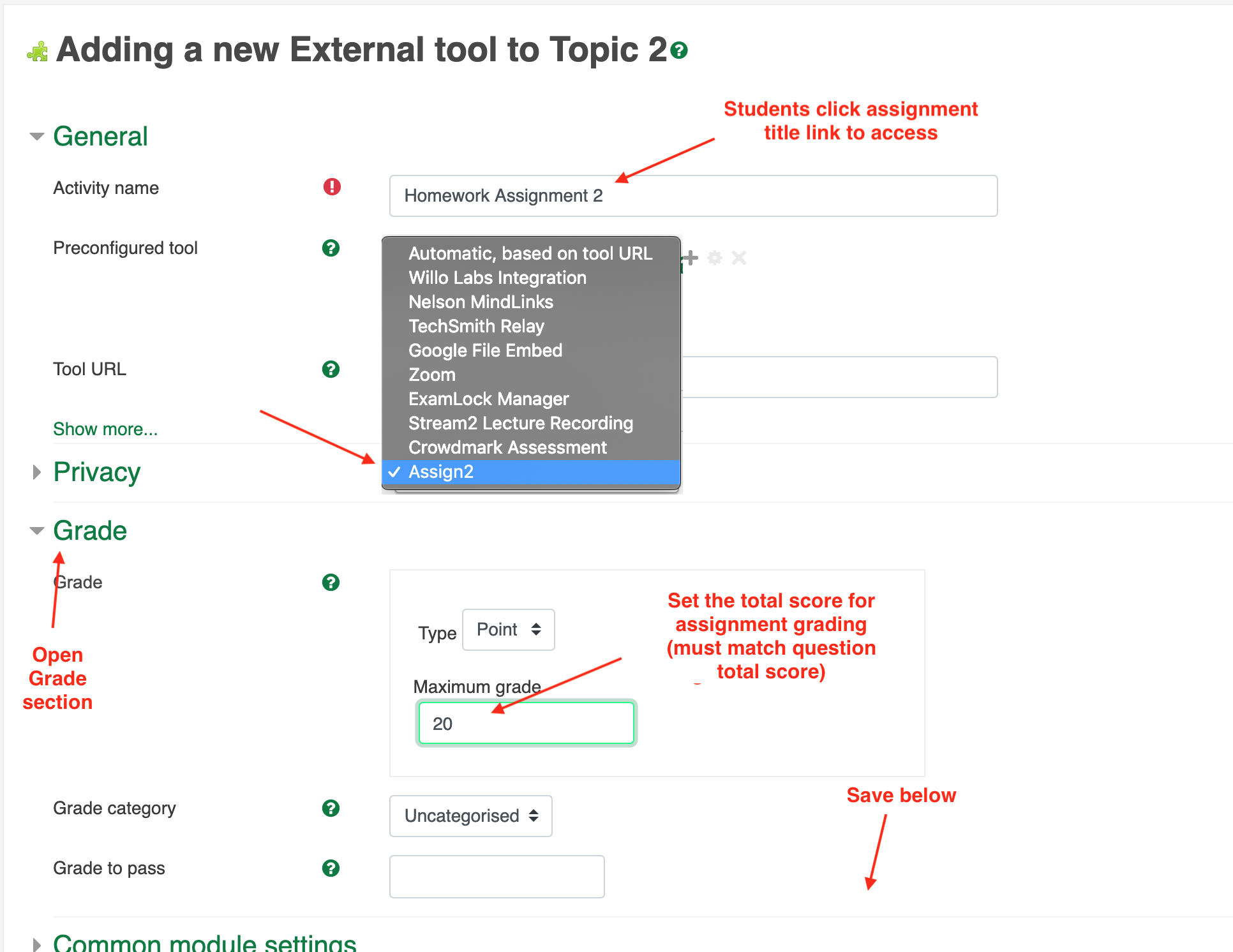
Task: Select Assign2 in the preconfigured tool list
Action: pos(440,472)
